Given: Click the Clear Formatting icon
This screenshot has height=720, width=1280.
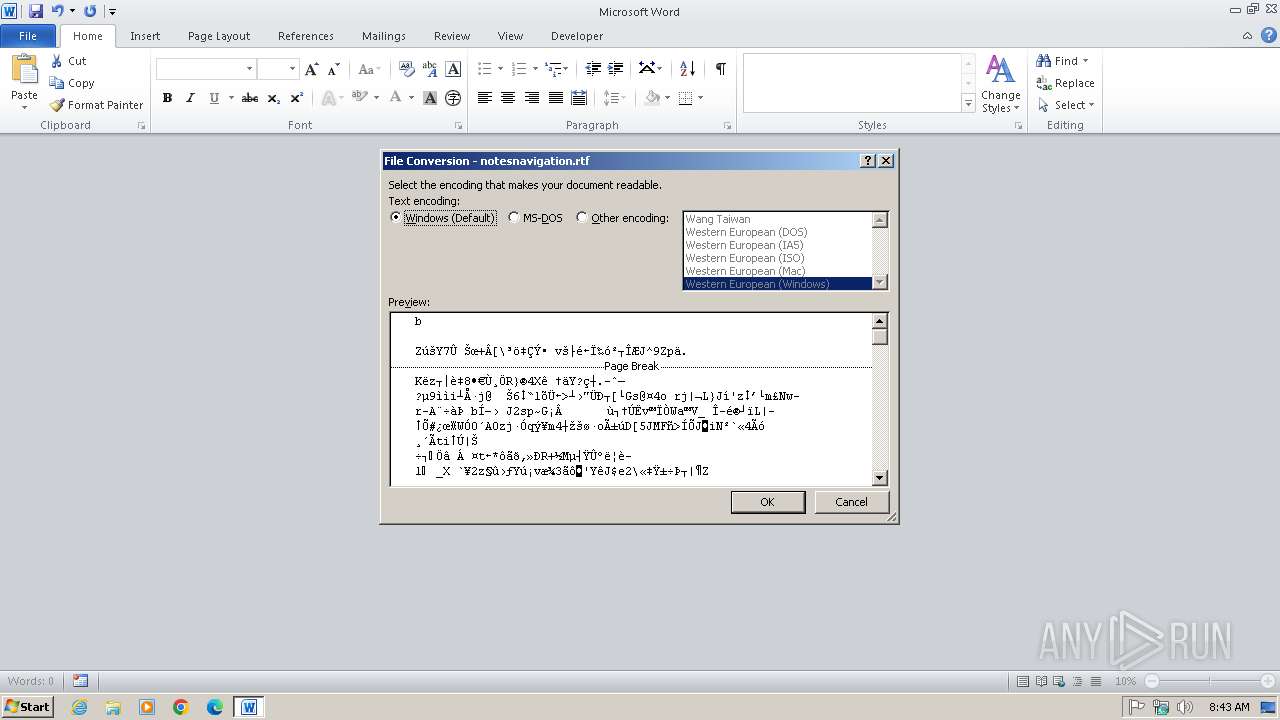Looking at the screenshot, I should (x=407, y=69).
